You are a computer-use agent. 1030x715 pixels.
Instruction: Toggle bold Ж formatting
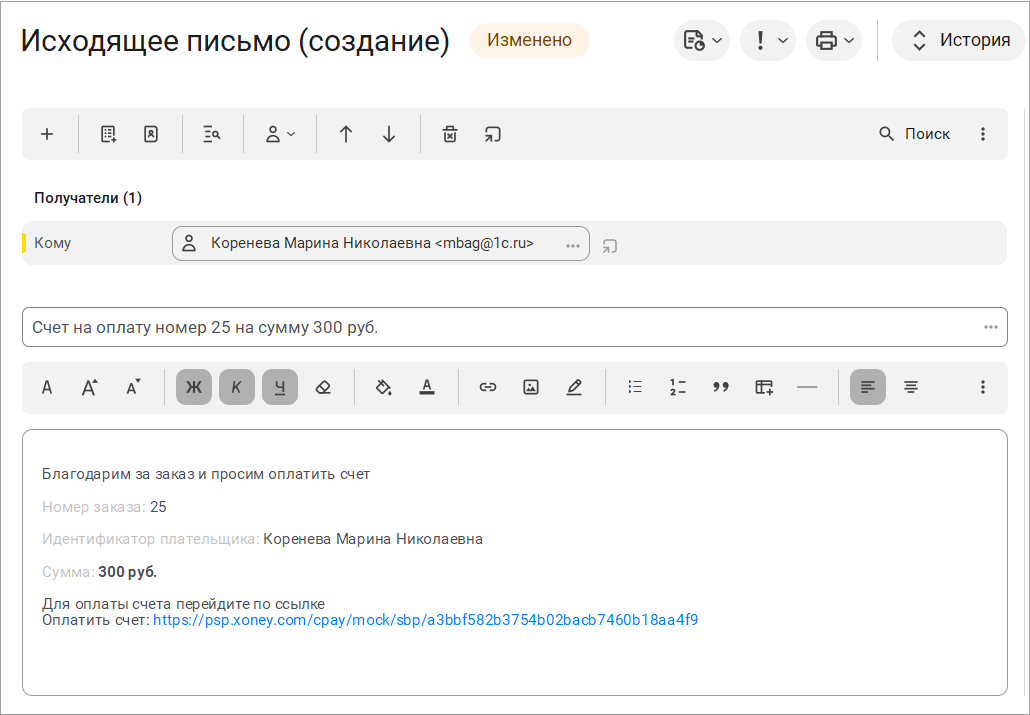194,387
